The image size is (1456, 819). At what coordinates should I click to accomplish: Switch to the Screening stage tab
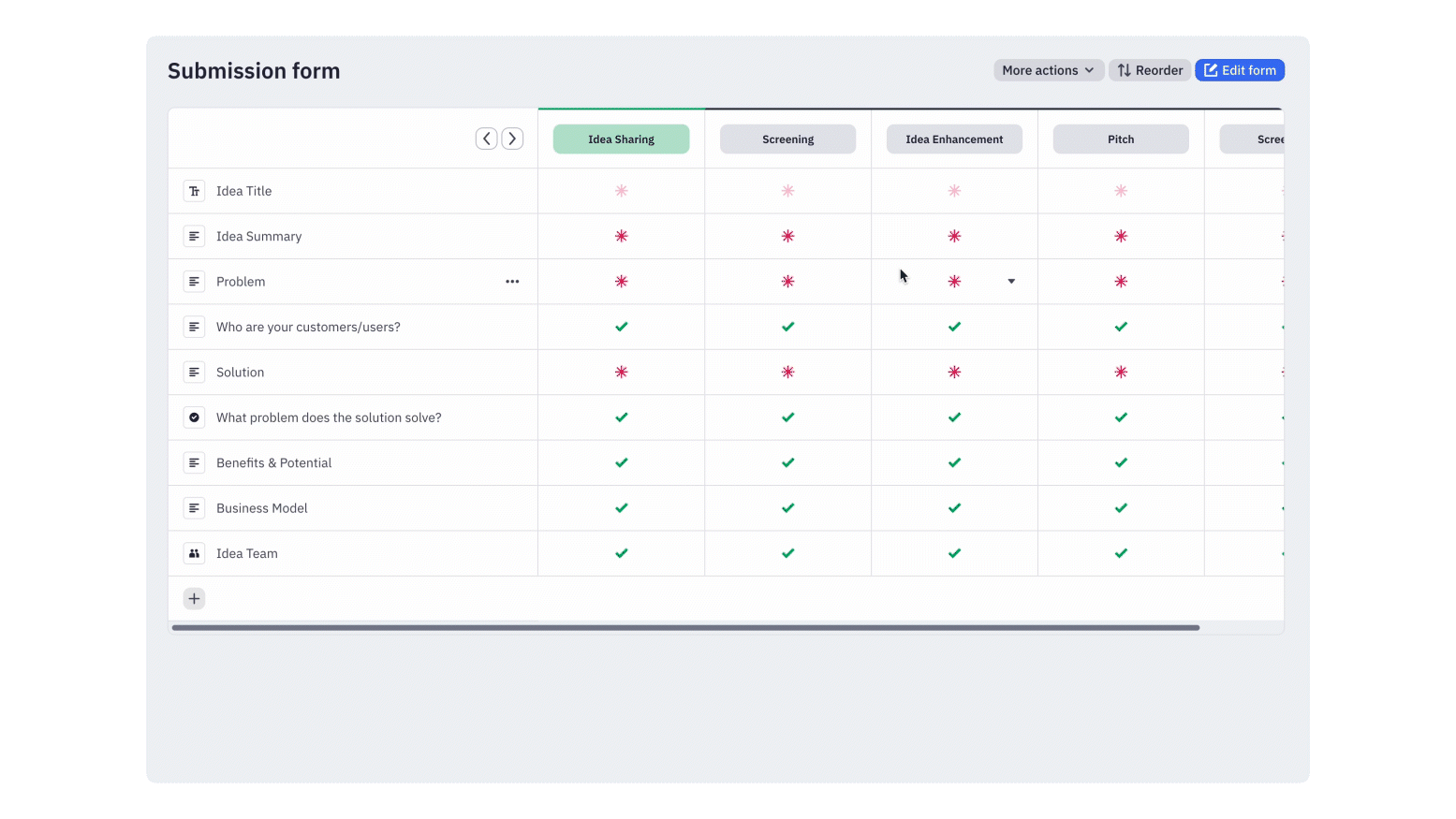click(787, 139)
